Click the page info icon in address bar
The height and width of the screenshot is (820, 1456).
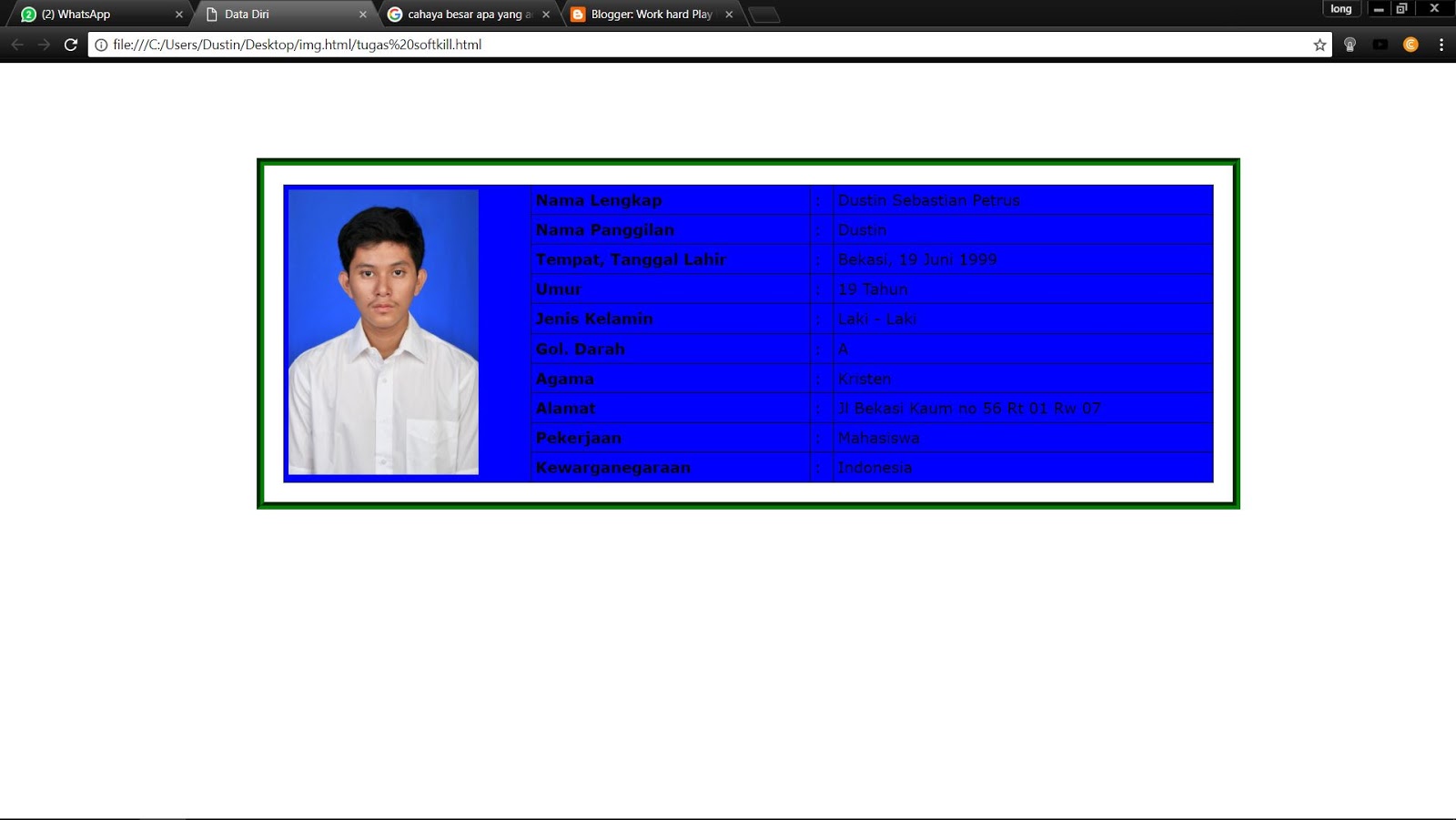(100, 44)
